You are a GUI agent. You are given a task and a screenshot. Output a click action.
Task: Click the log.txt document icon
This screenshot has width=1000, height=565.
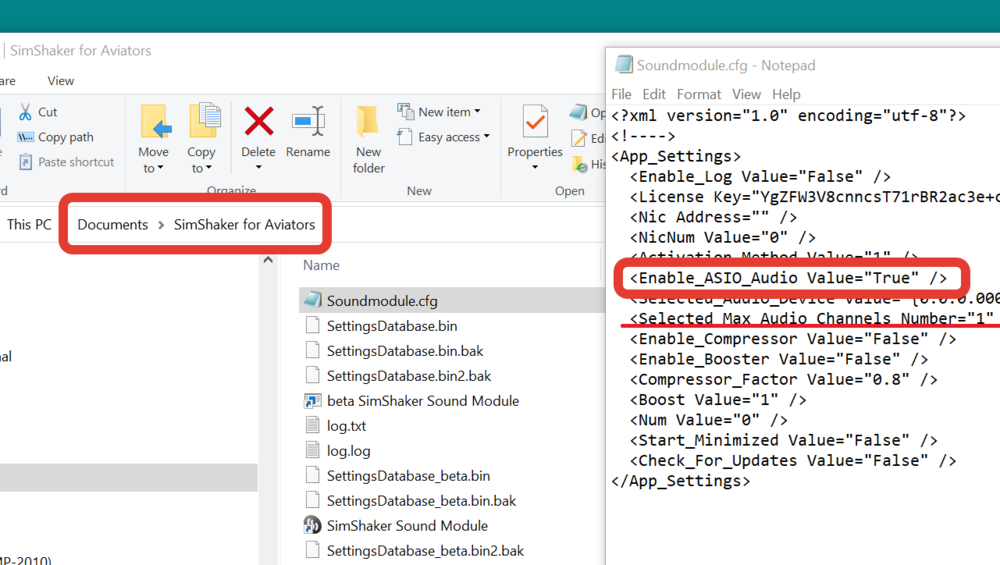coord(312,425)
